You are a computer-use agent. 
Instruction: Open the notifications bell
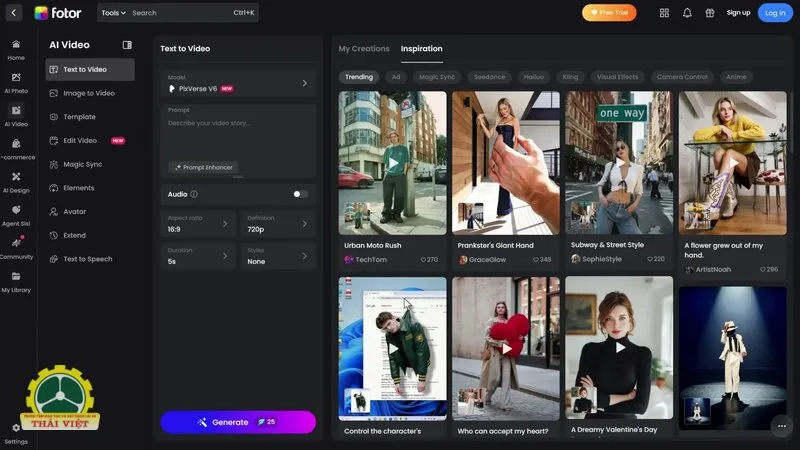click(x=687, y=13)
